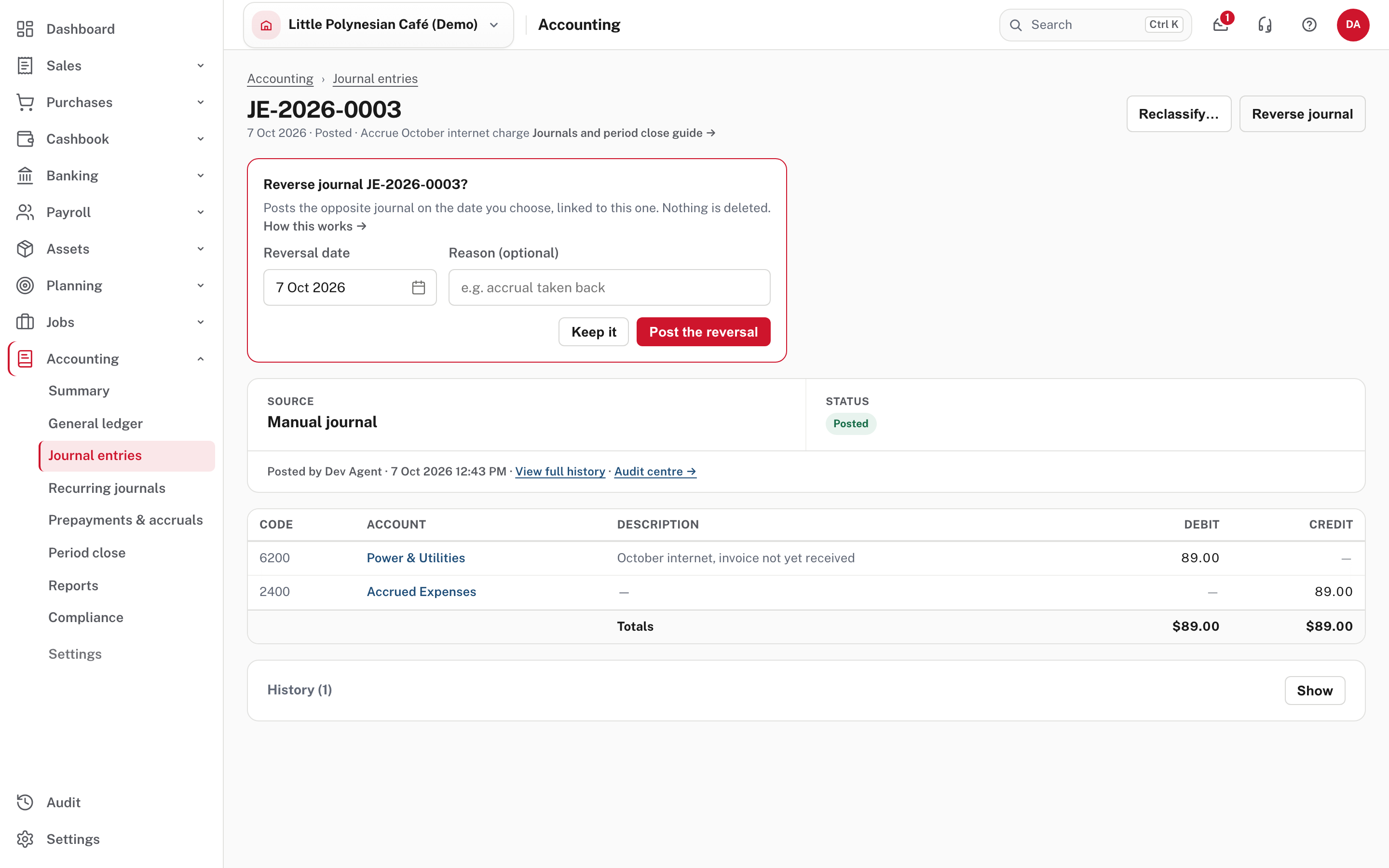The height and width of the screenshot is (868, 1389).
Task: Expand the Sales menu chevron
Action: click(x=200, y=66)
